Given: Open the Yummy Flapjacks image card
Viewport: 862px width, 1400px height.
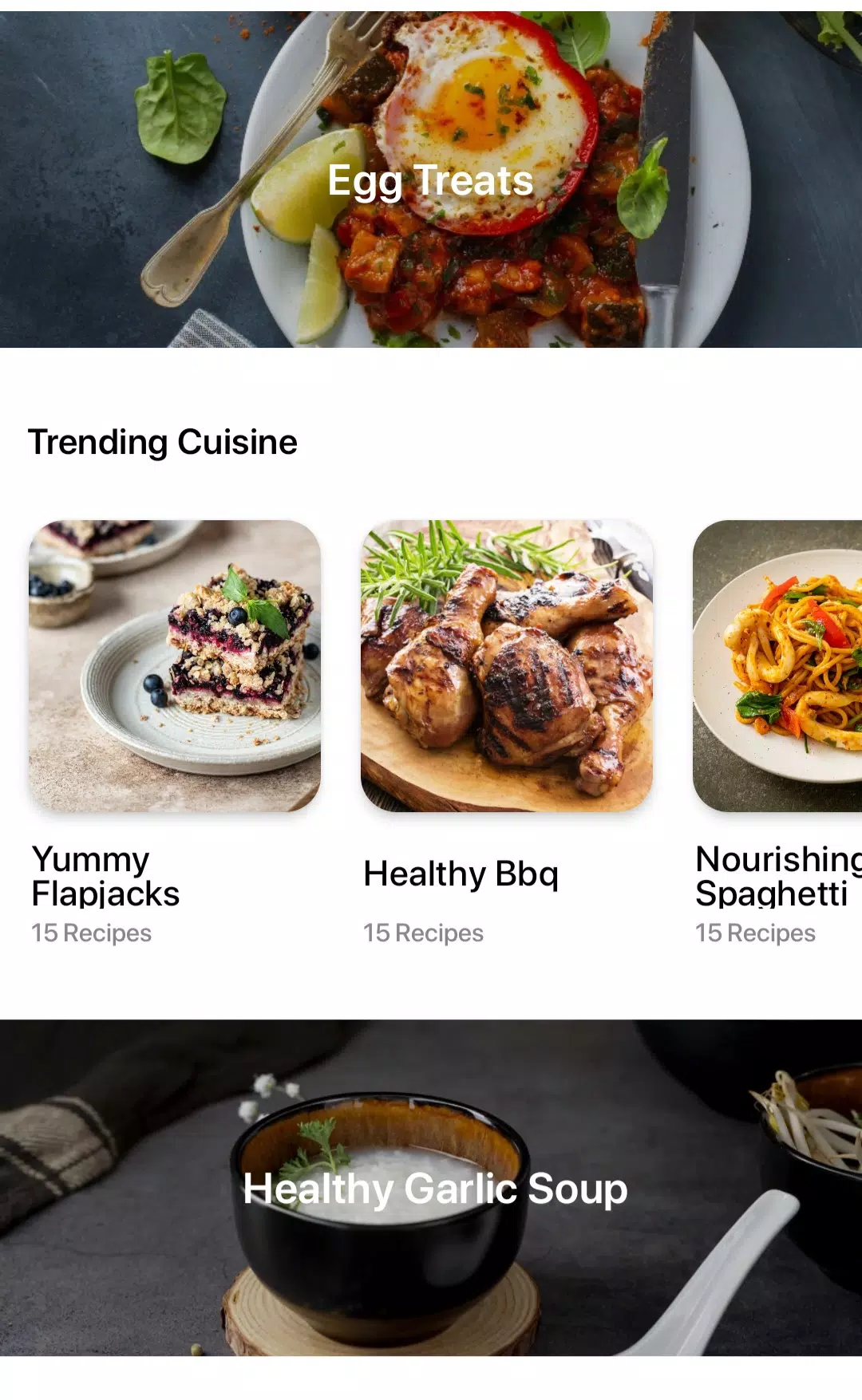Looking at the screenshot, I should coord(175,666).
